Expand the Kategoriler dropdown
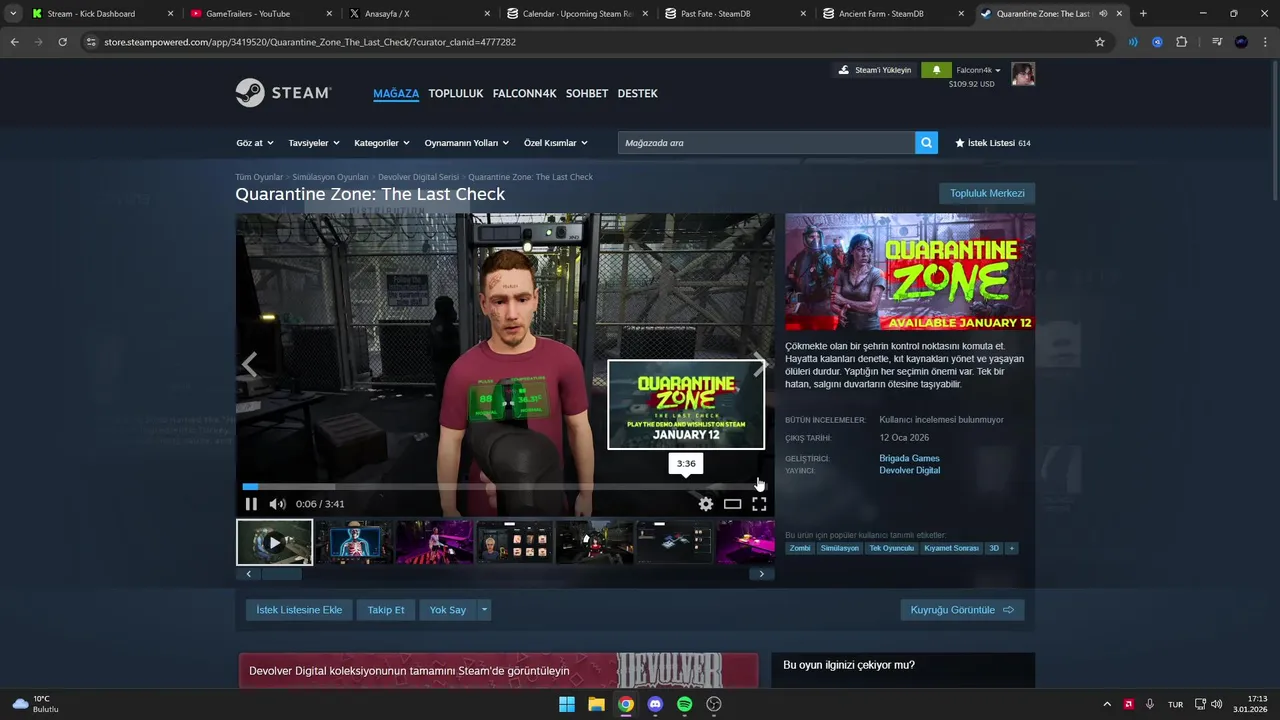 click(382, 143)
